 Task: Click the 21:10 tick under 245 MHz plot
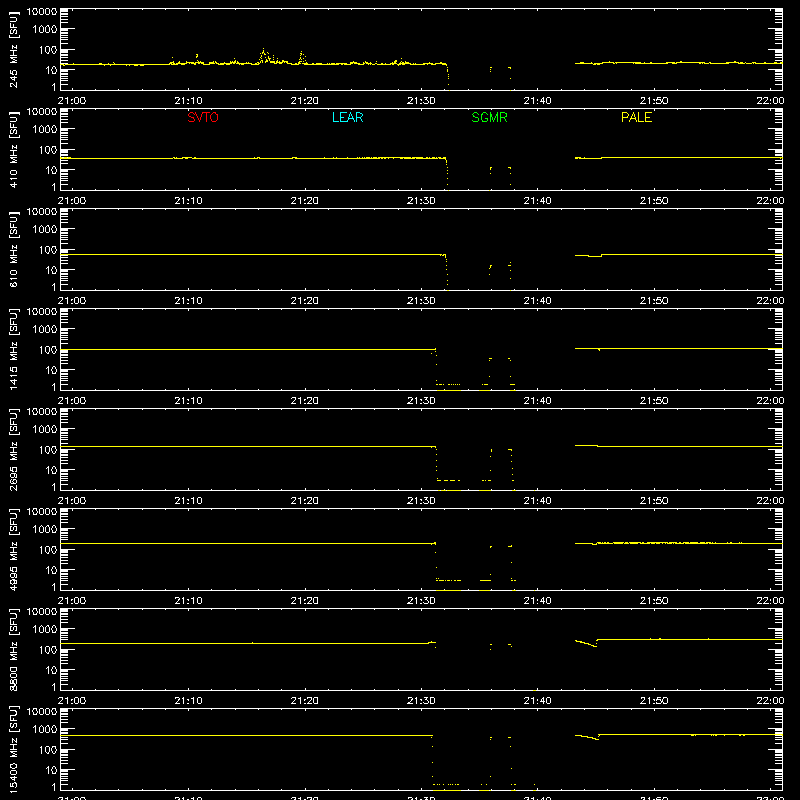188,101
